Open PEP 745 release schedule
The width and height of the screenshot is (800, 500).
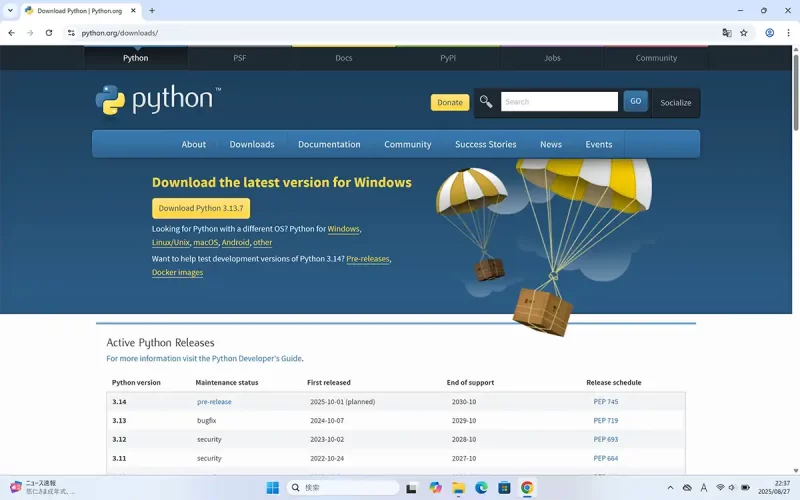tap(606, 402)
